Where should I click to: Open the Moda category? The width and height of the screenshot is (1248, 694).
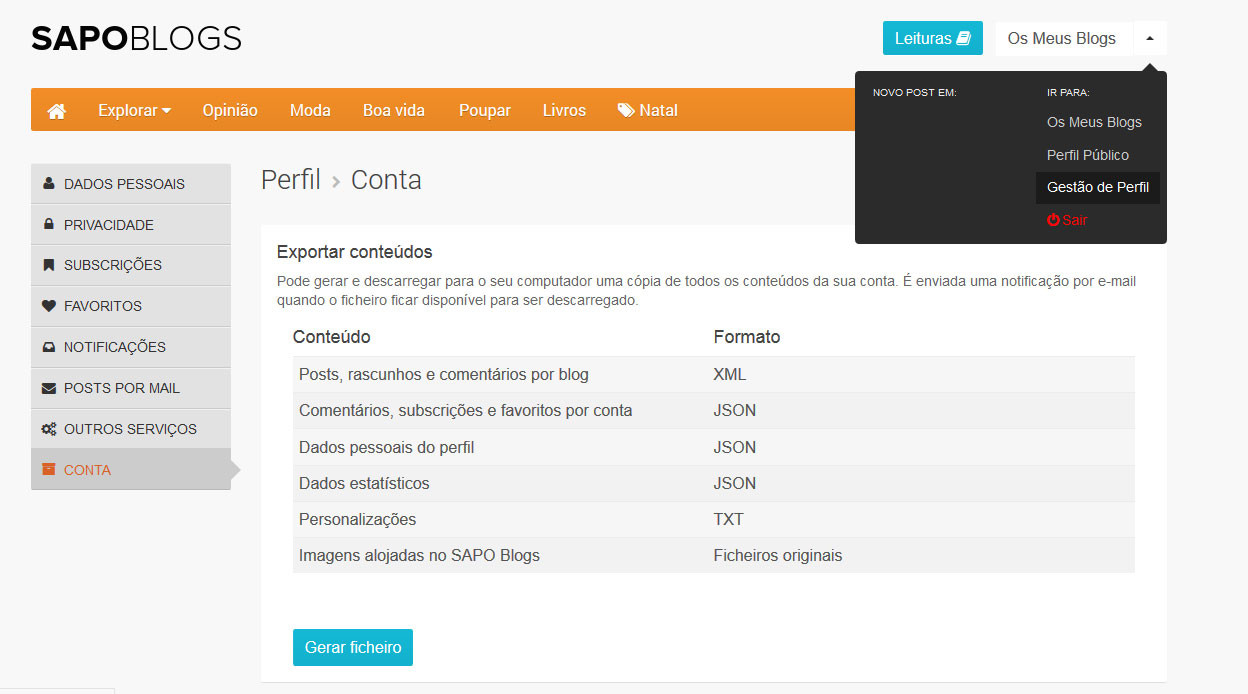pos(310,111)
